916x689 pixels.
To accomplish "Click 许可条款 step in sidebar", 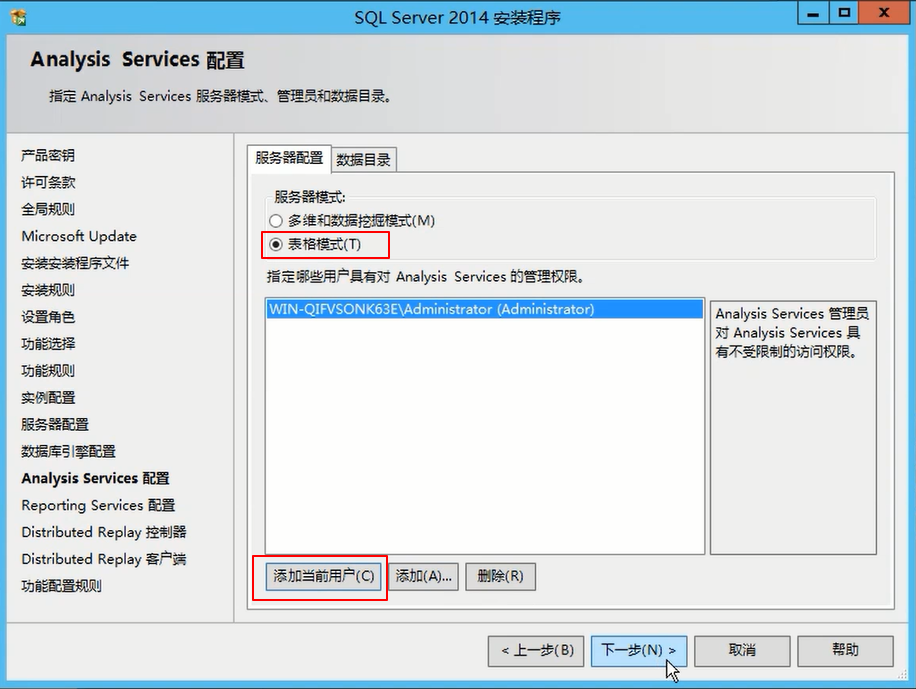I will pos(48,182).
